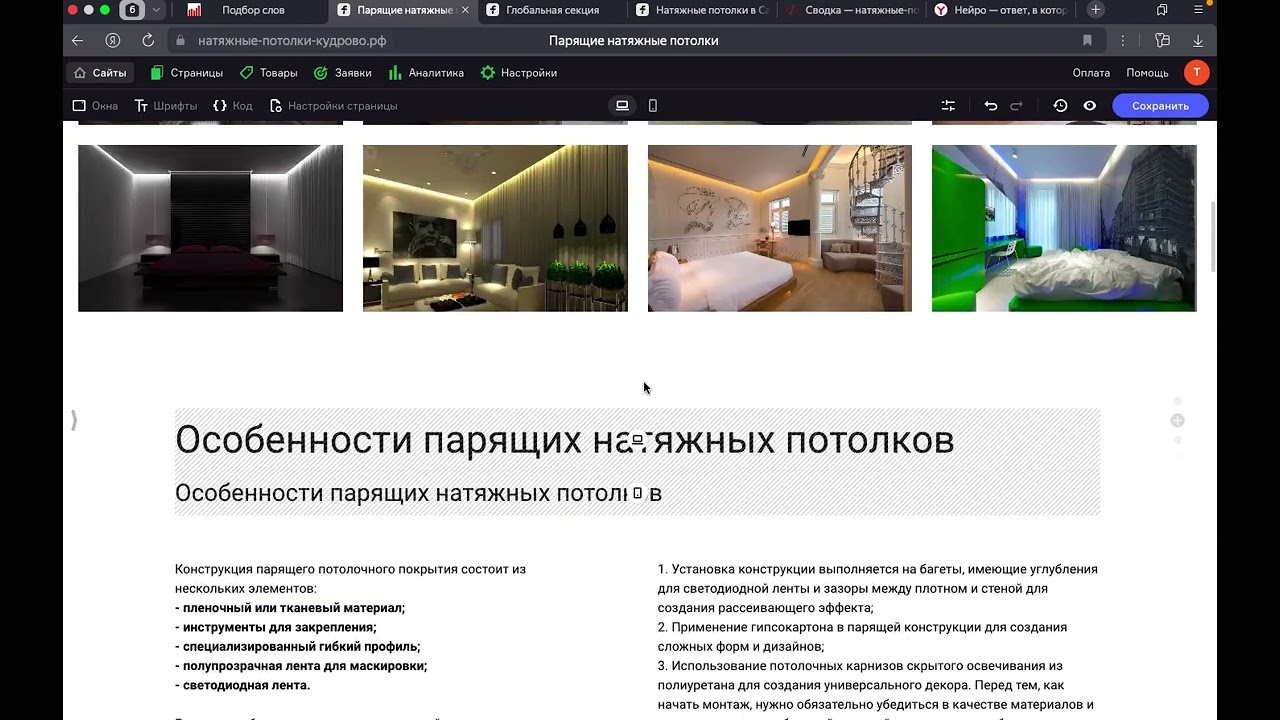Open browser downloads icon
This screenshot has width=1280, height=720.
[x=1198, y=41]
